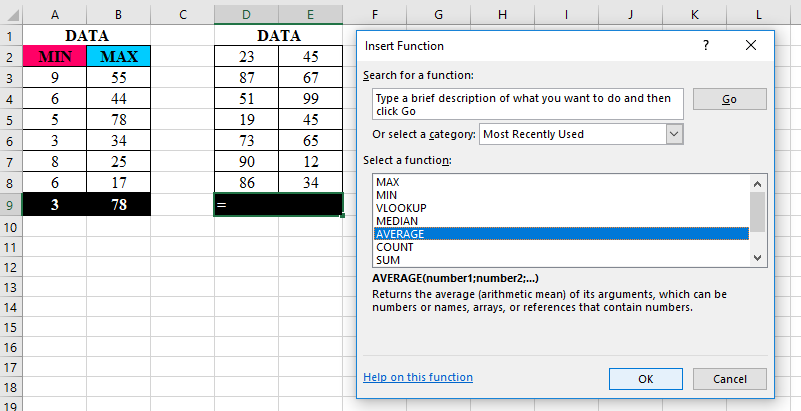Click the function list scroll down arrow

pos(758,258)
